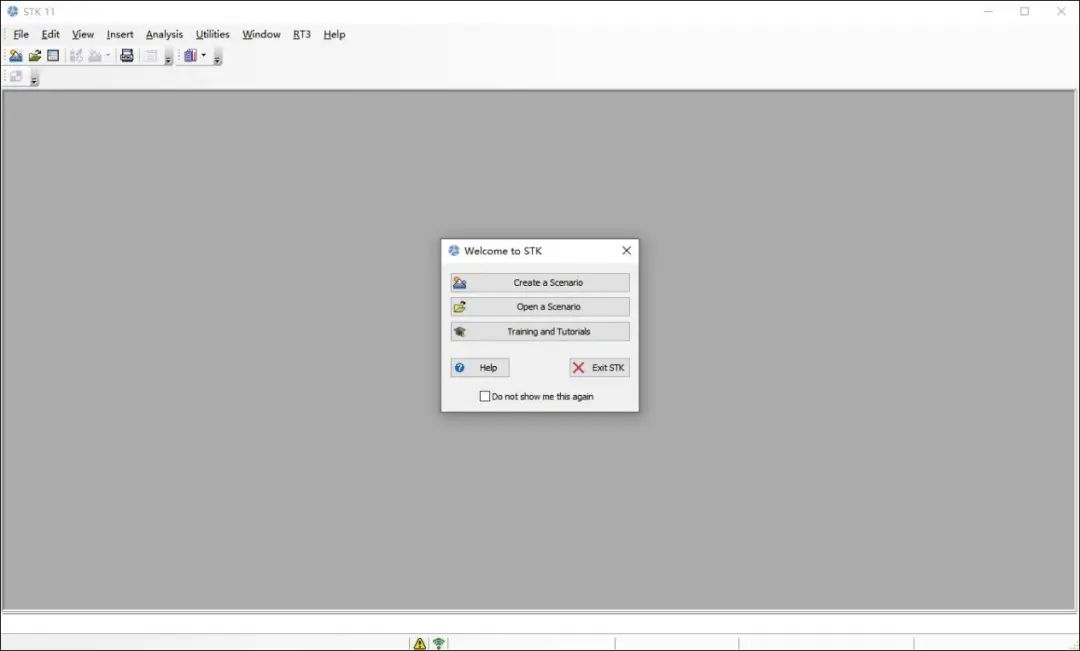Open the Analysis menu
Screen dimensions: 1080x651
pyautogui.click(x=164, y=33)
